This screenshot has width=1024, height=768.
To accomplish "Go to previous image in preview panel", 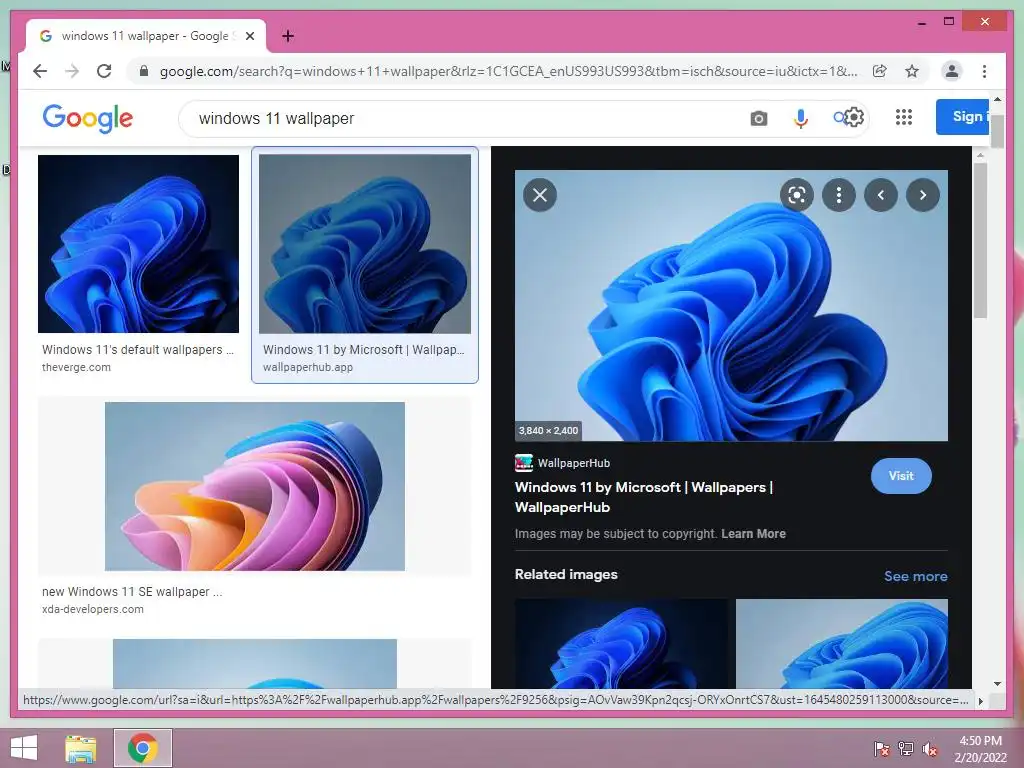I will click(881, 195).
